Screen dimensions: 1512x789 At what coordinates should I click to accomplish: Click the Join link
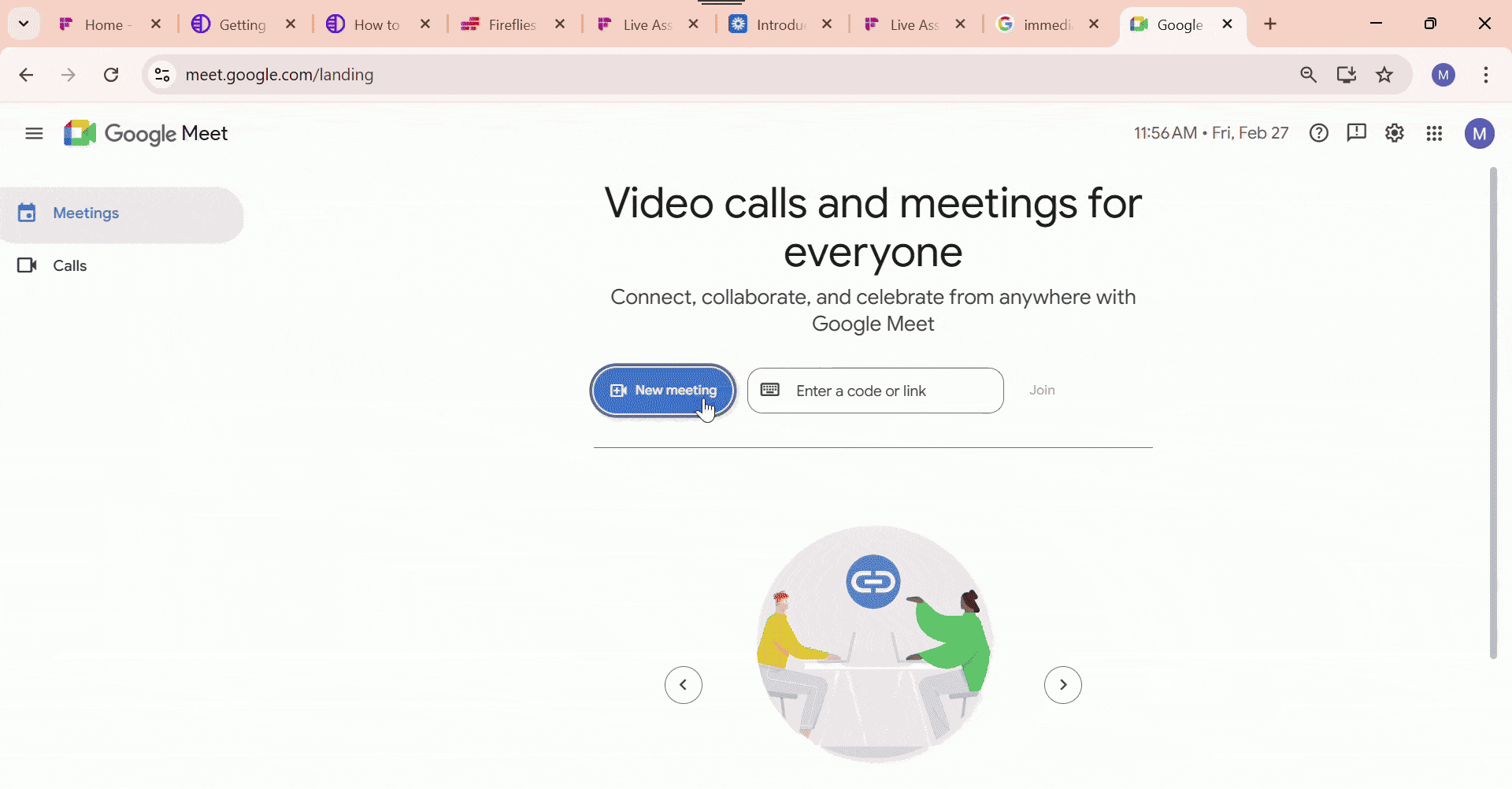[1042, 390]
